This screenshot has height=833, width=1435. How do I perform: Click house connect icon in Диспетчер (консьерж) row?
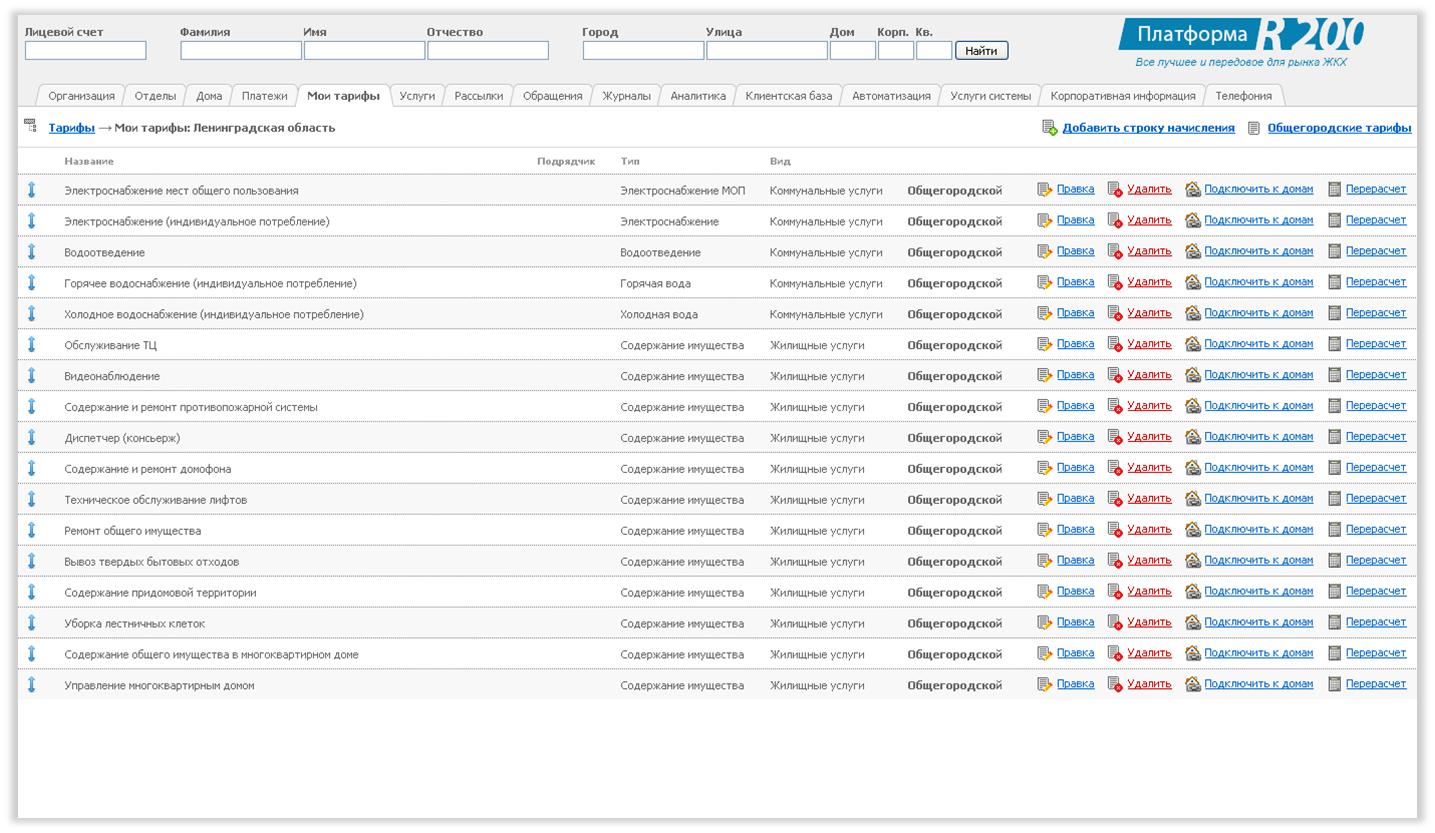(1193, 438)
